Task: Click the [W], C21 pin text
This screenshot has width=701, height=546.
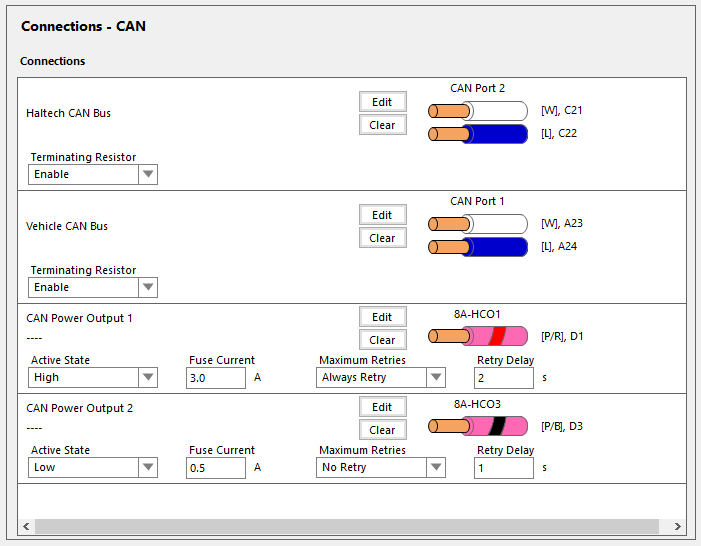Action: point(562,110)
